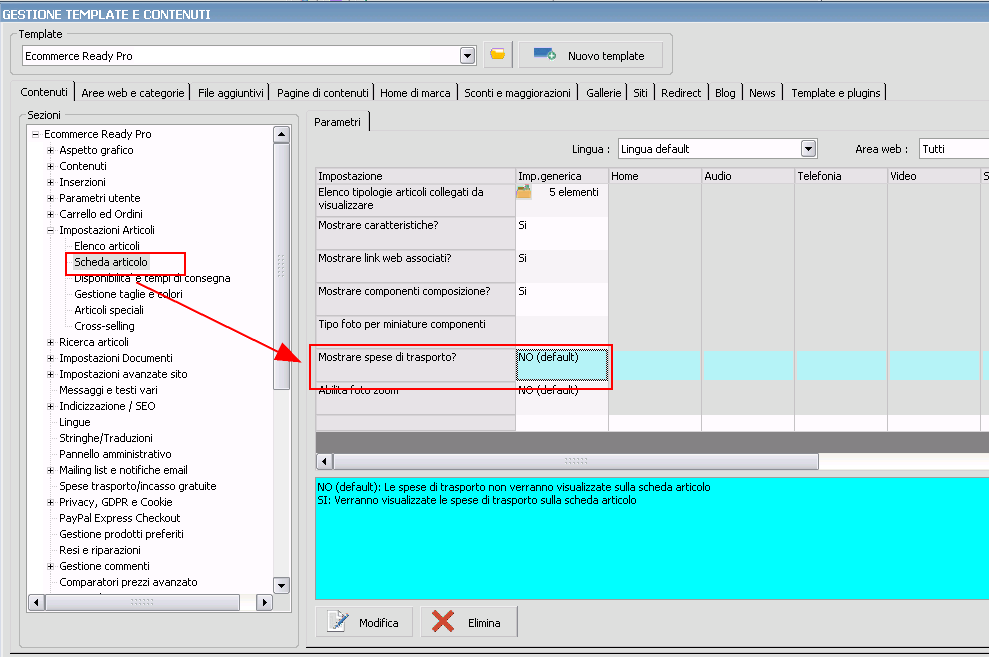Click parameters grid horizontal scroll left arrow

(x=324, y=462)
